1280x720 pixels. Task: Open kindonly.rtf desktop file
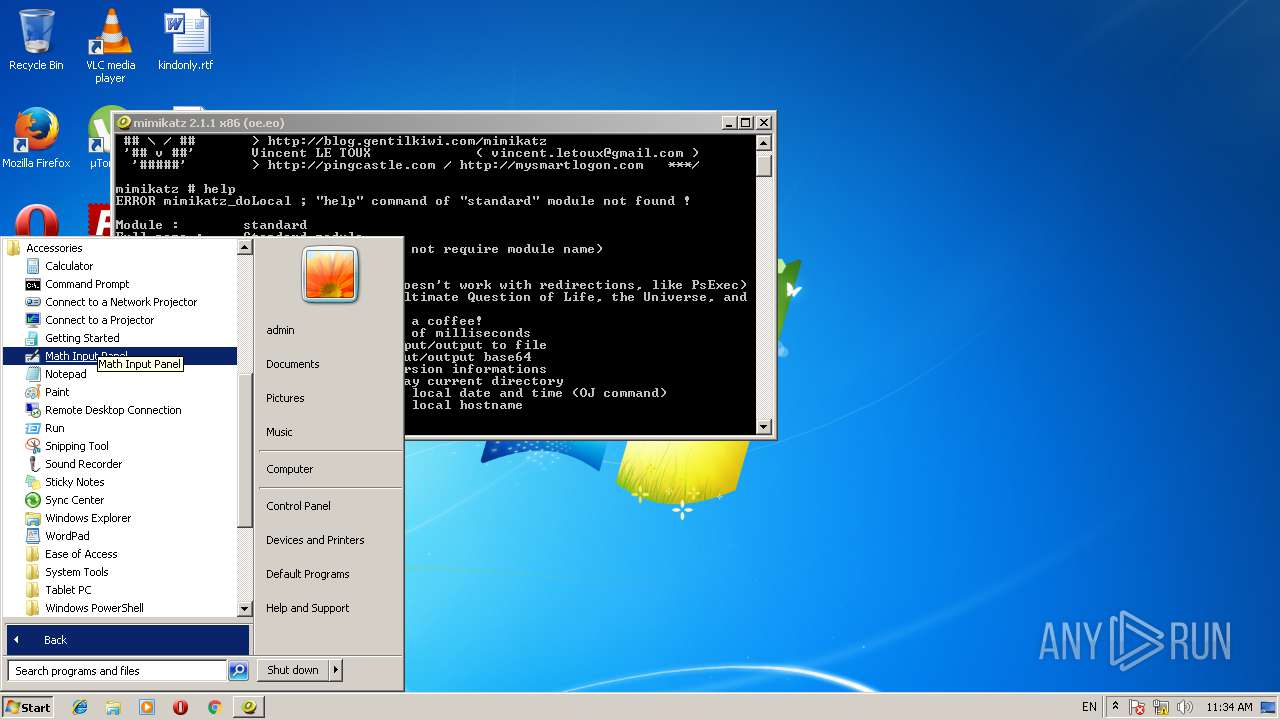186,41
